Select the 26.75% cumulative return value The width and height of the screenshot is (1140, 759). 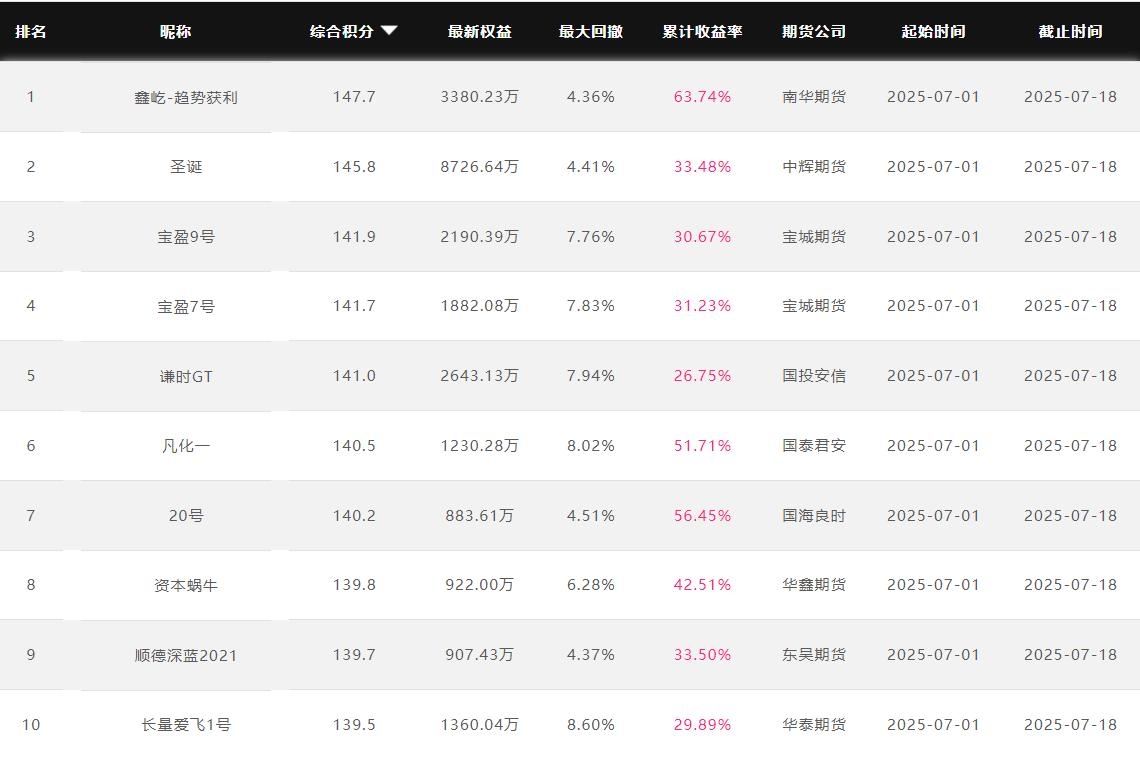point(702,375)
